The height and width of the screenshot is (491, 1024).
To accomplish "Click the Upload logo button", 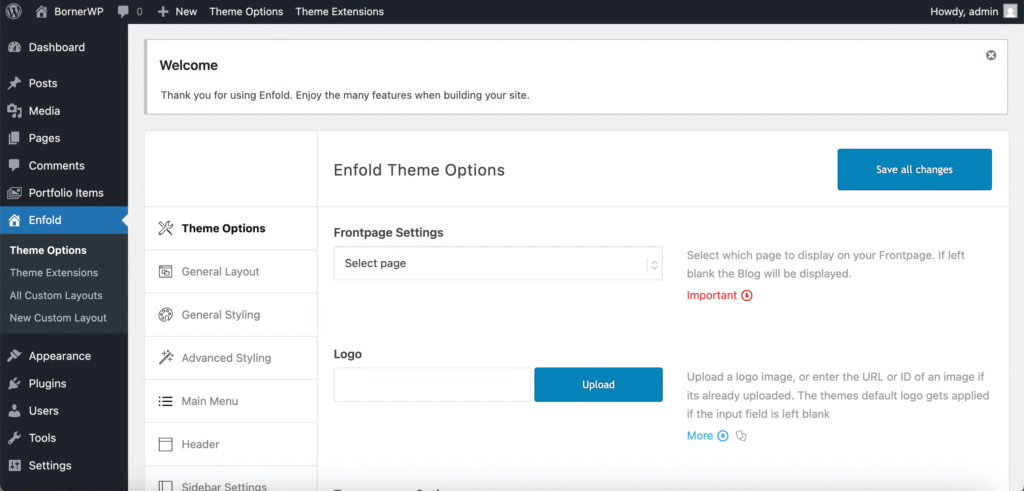I will click(598, 385).
